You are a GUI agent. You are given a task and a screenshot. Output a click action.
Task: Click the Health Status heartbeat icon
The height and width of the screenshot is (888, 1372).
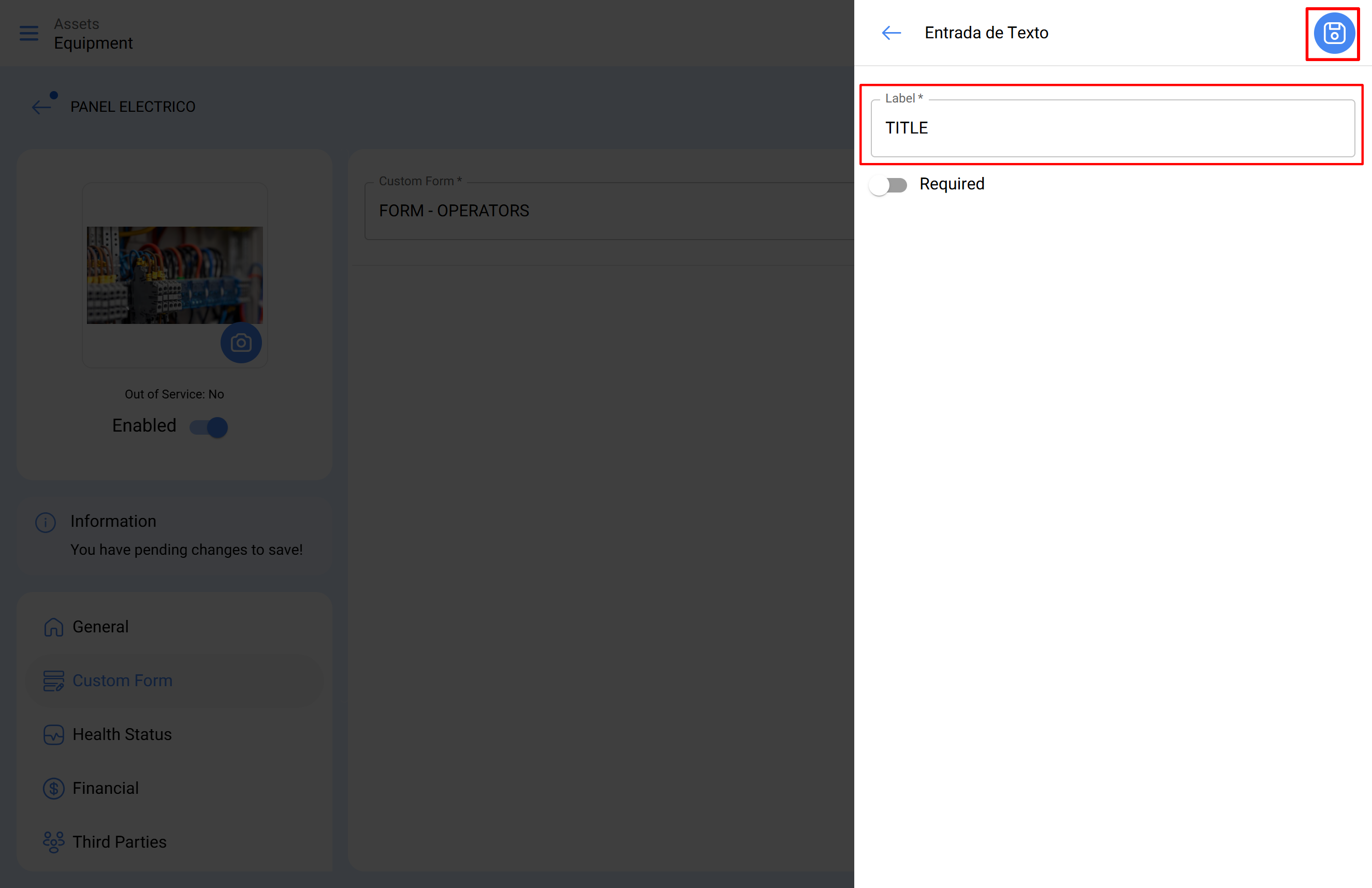point(54,735)
